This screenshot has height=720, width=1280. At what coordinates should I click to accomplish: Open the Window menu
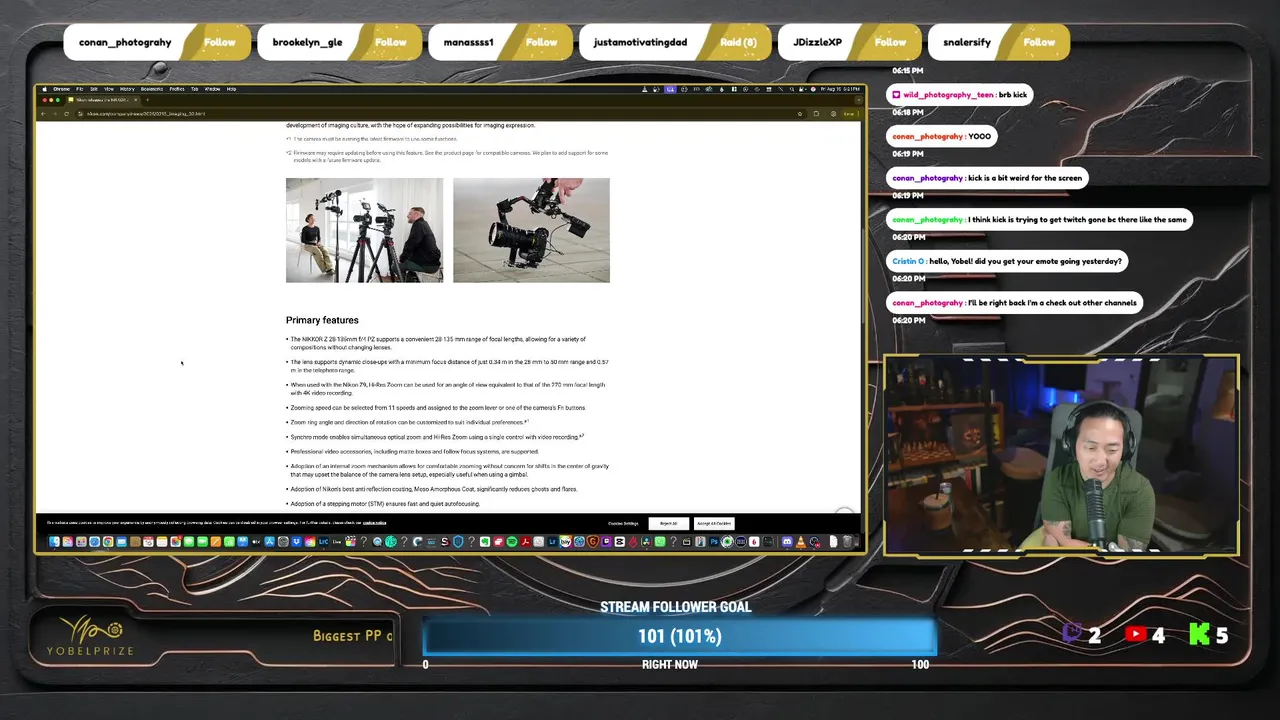pos(212,89)
